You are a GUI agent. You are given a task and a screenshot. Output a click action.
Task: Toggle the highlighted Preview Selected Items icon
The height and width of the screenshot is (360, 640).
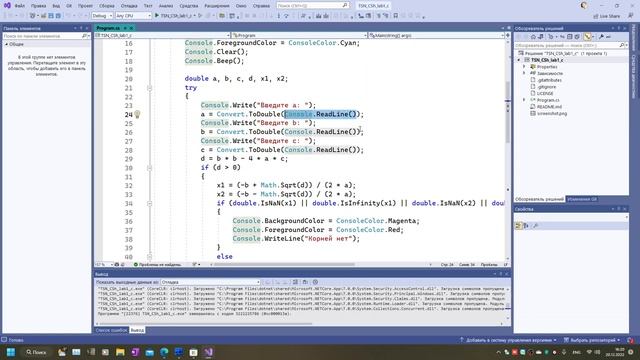pos(587,37)
